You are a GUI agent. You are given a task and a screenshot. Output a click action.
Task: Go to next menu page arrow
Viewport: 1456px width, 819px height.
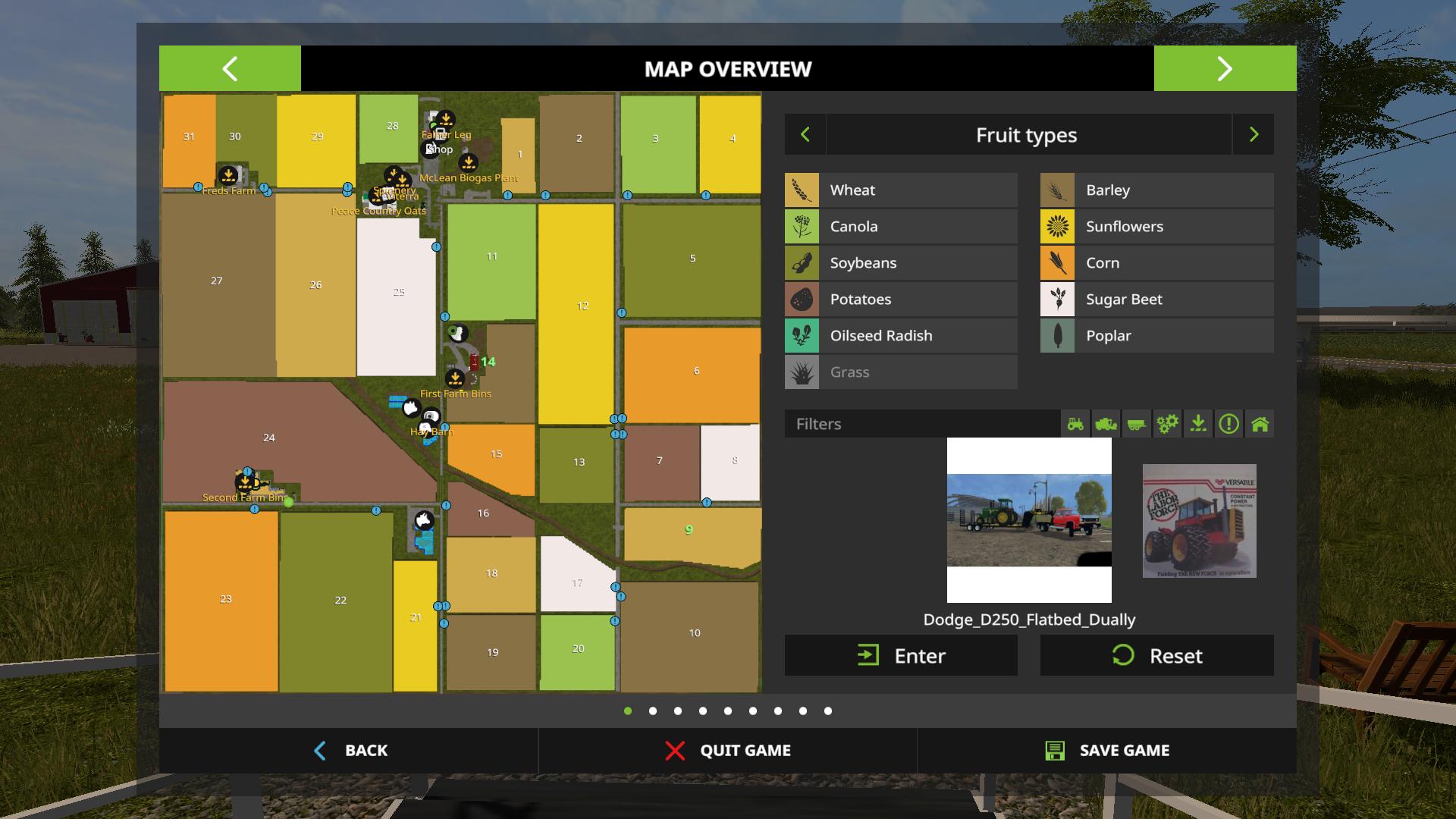(x=1225, y=68)
